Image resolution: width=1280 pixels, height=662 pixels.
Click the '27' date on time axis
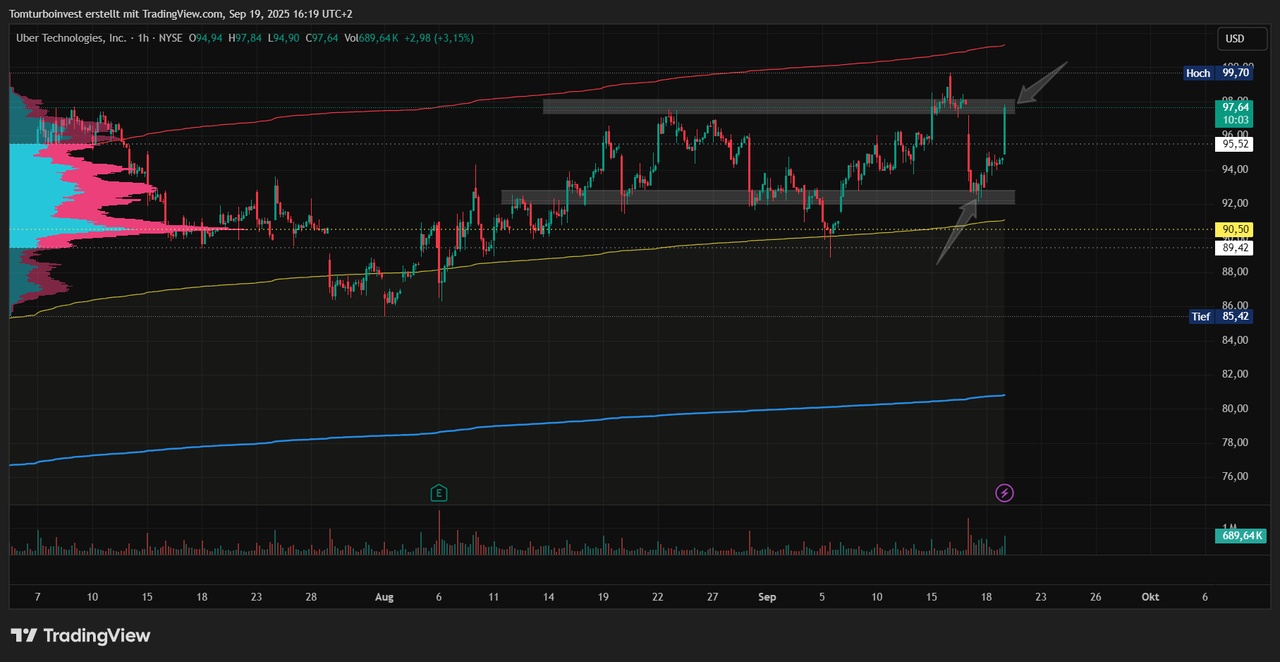click(712, 597)
